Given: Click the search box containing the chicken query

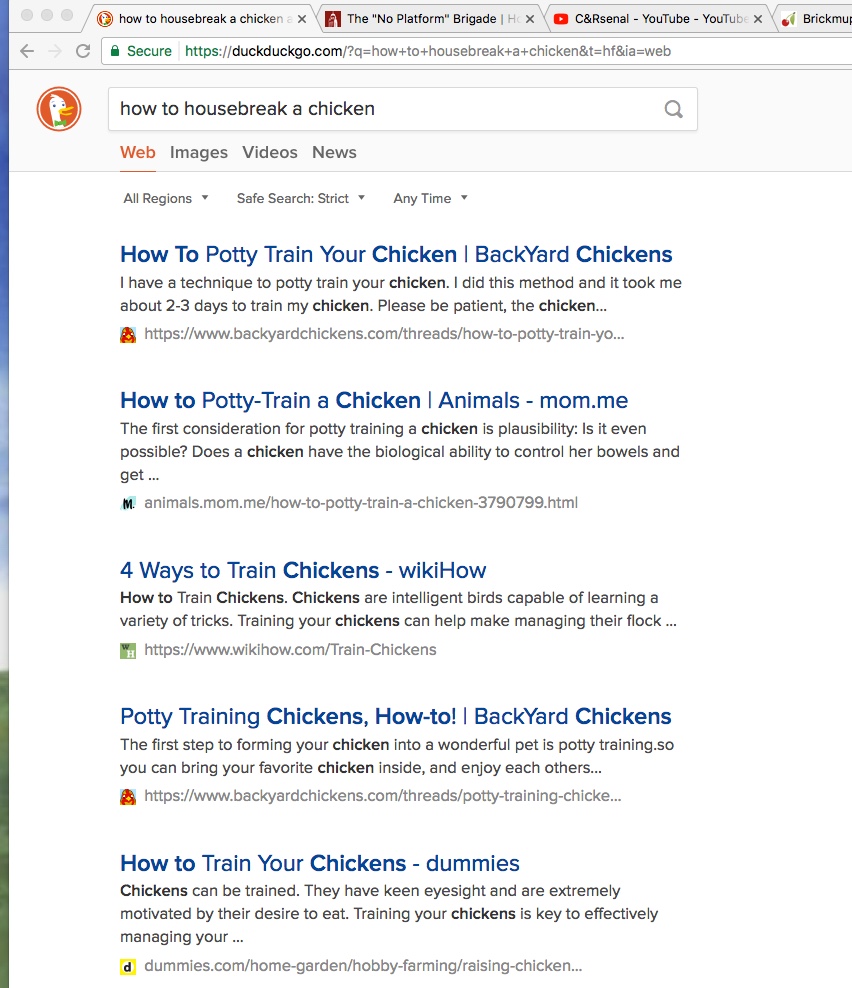Looking at the screenshot, I should tap(380, 109).
